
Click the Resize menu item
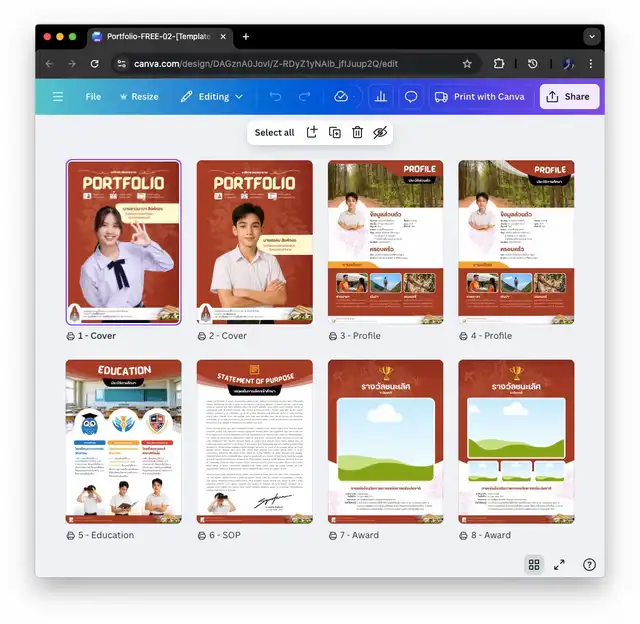click(139, 97)
